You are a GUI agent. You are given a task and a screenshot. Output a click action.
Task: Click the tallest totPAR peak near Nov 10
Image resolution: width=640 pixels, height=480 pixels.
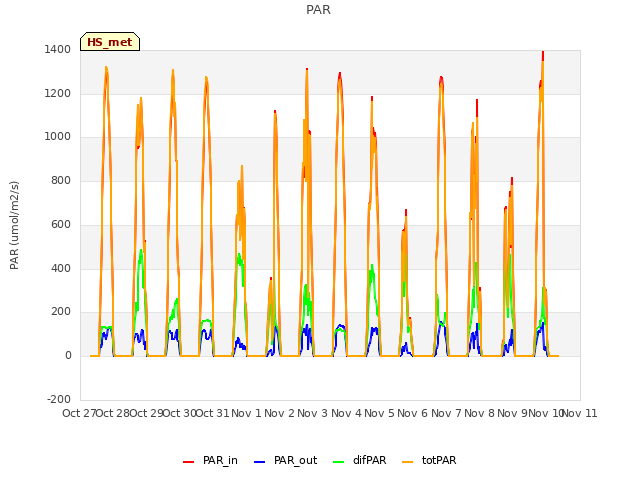(x=543, y=62)
